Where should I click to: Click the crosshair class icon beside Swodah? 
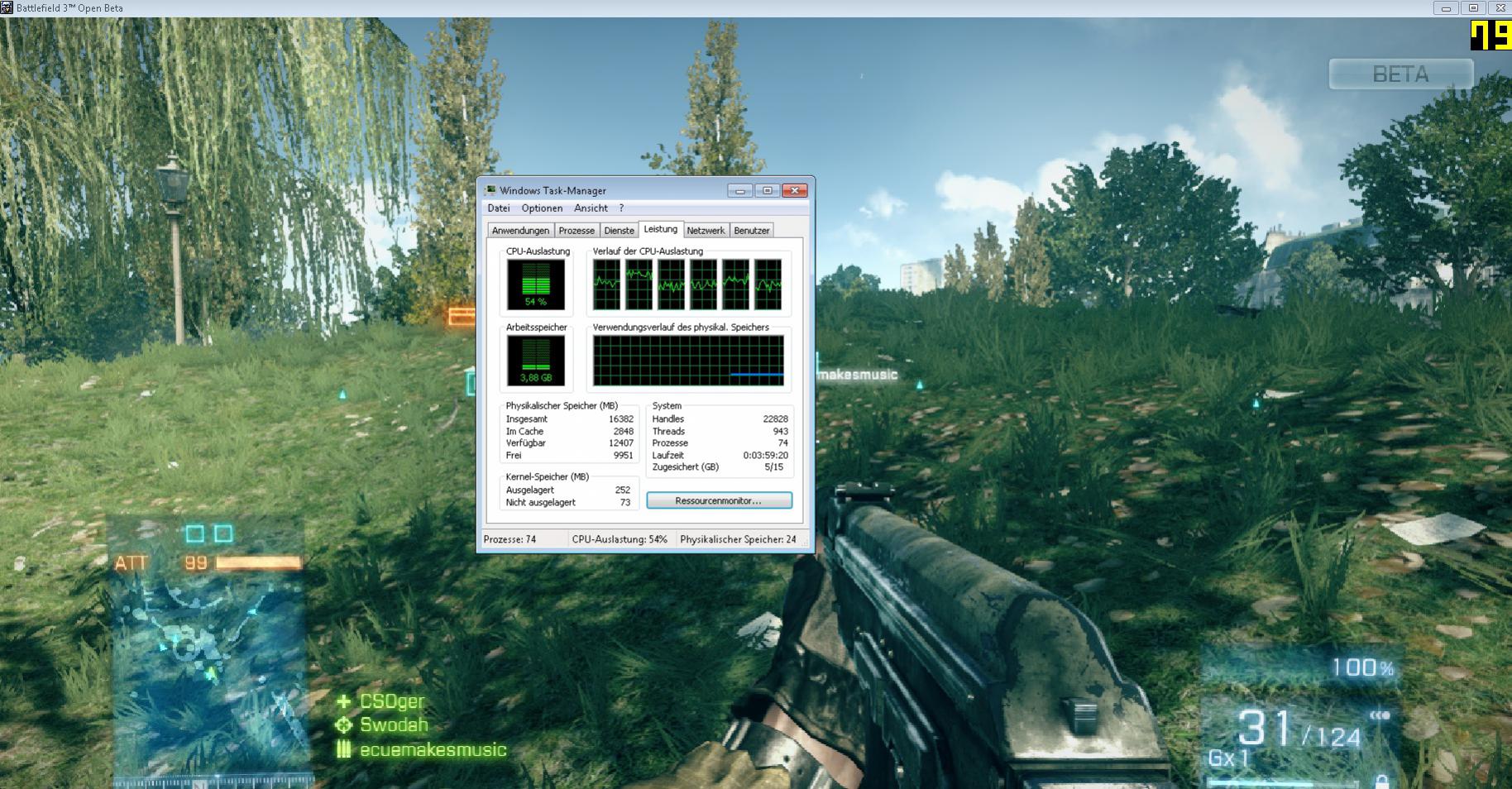tap(343, 725)
